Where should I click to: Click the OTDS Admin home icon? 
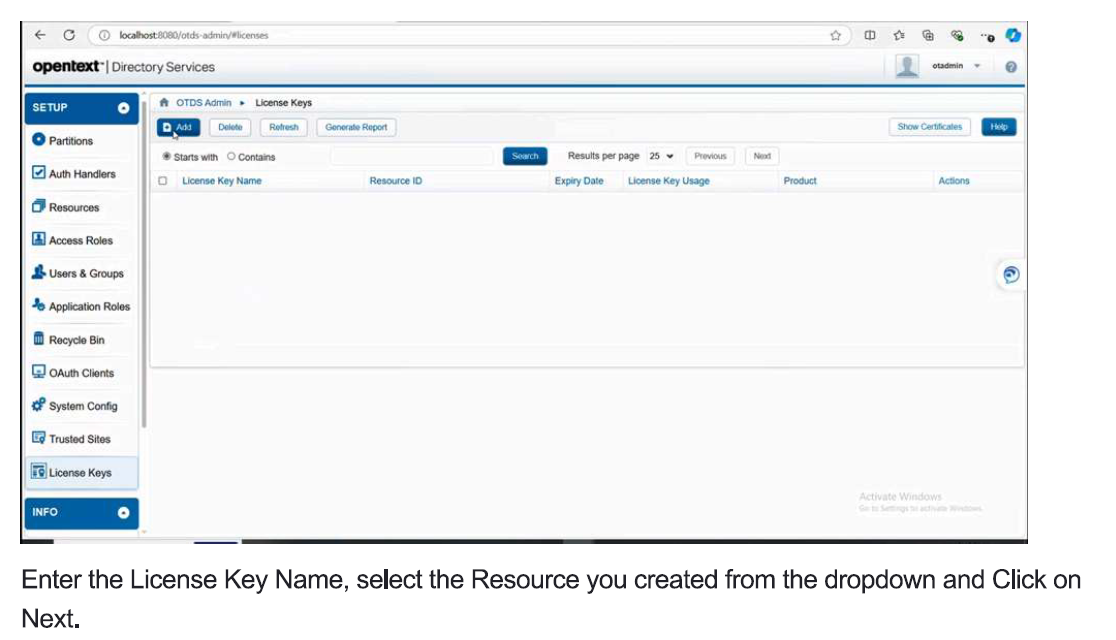163,103
